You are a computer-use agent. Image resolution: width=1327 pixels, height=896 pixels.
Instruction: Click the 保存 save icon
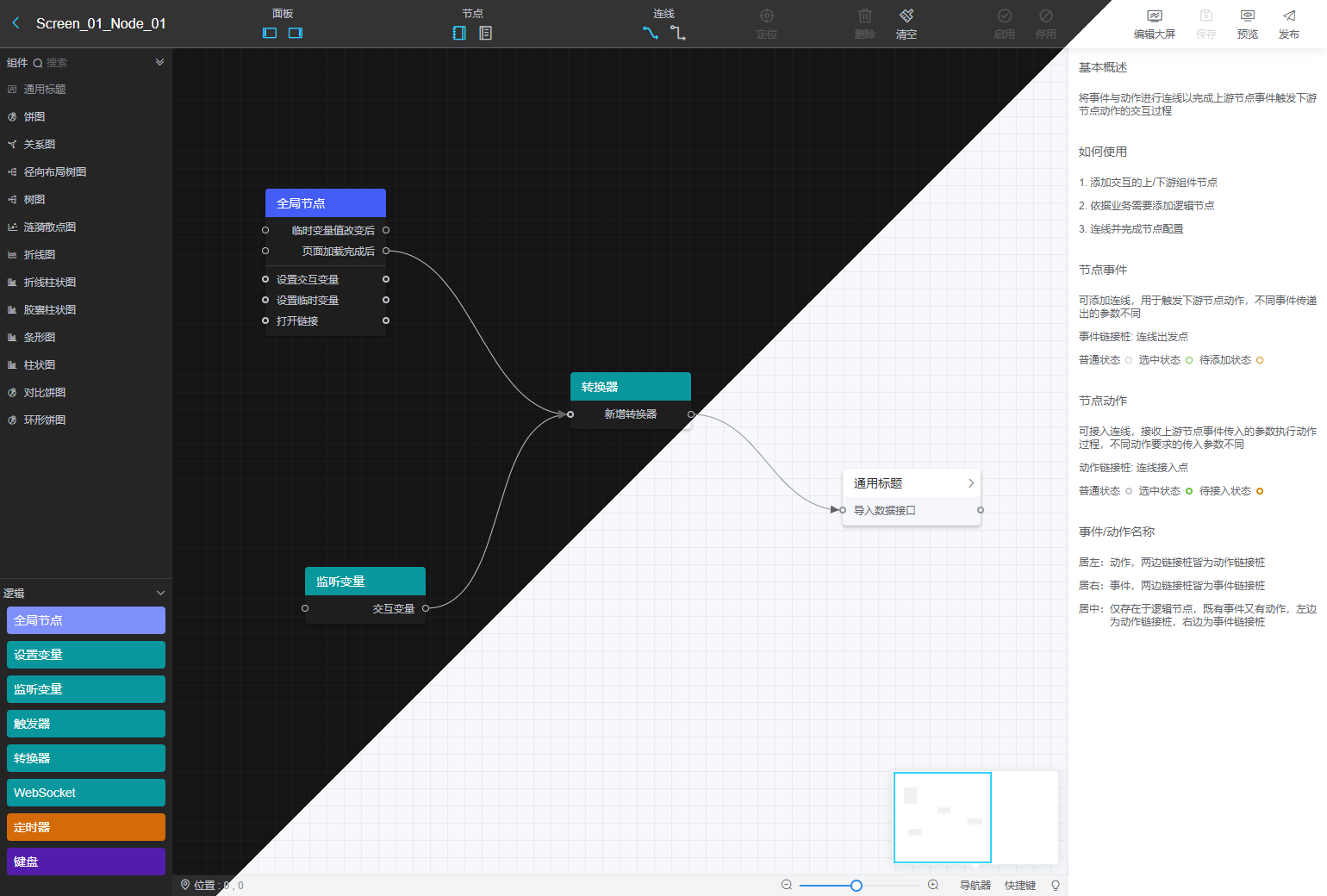pyautogui.click(x=1206, y=16)
